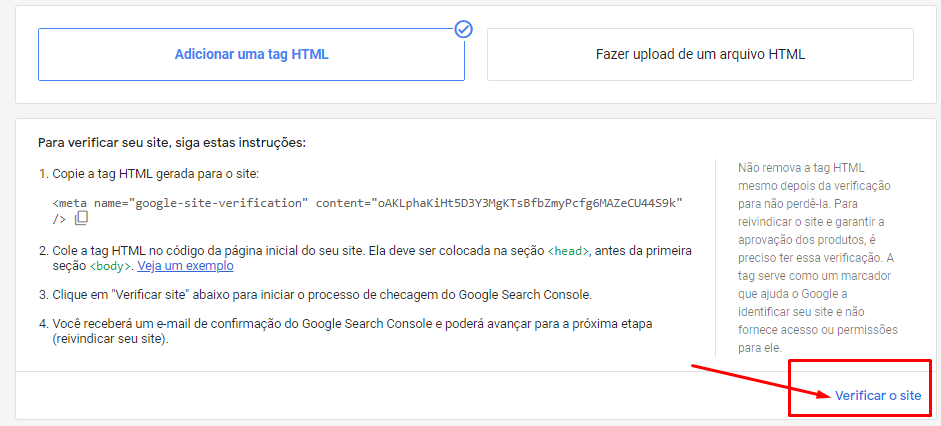The width and height of the screenshot is (941, 426).
Task: Choose "Fazer upload de um arquivo HTML" option
Action: tap(700, 54)
